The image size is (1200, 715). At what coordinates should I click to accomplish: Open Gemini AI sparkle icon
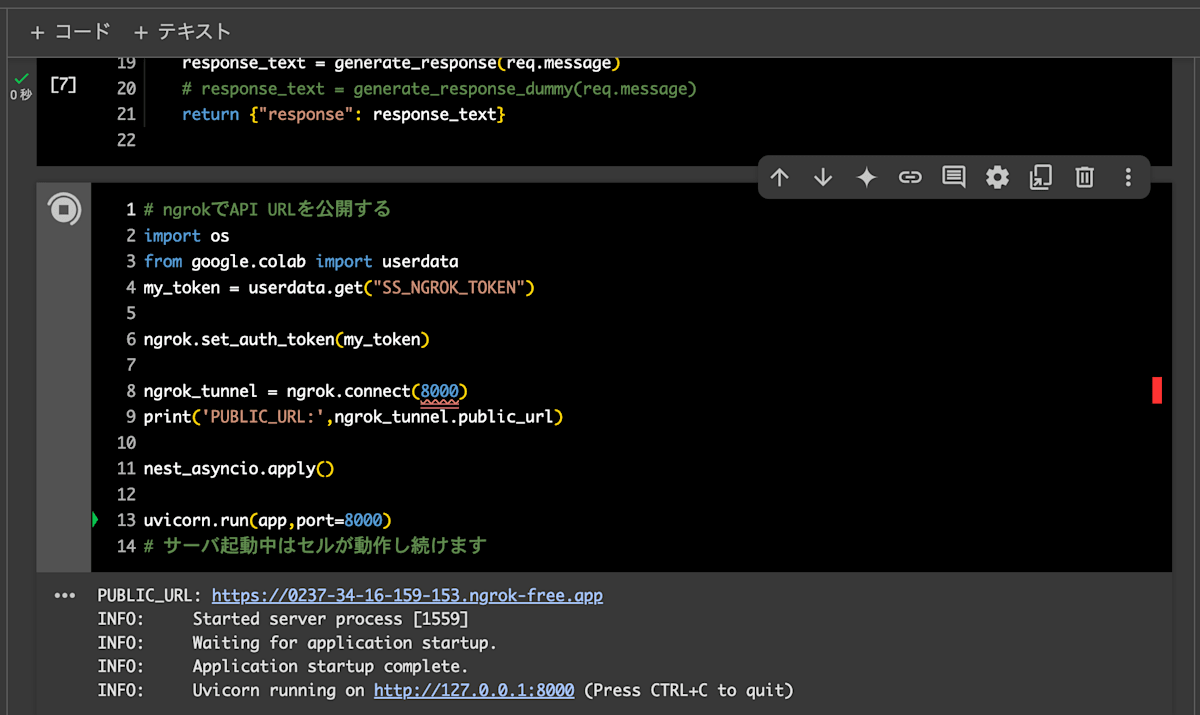click(867, 177)
